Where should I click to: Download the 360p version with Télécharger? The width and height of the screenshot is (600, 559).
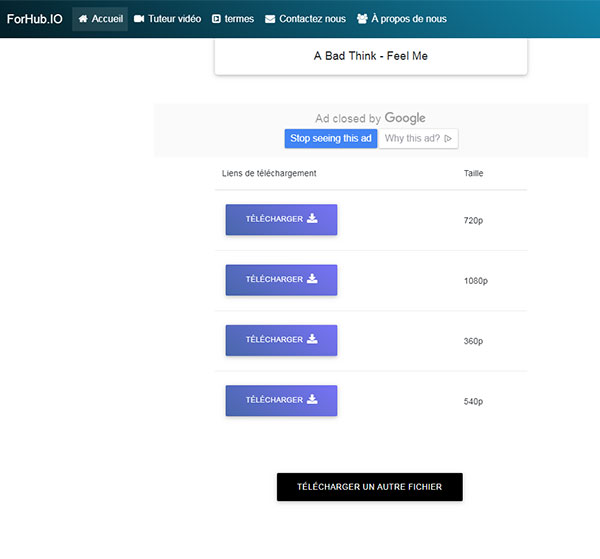click(x=281, y=340)
